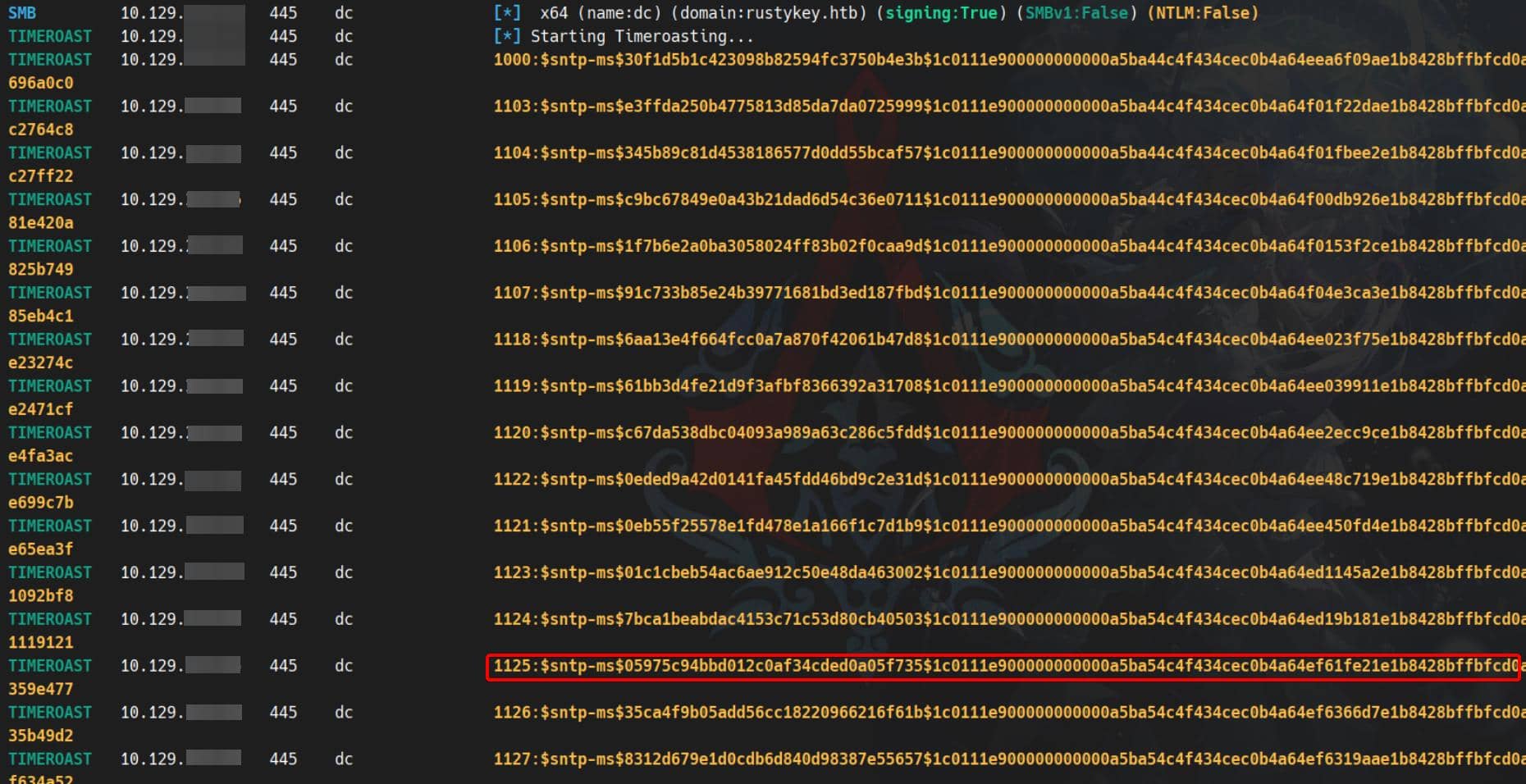
Task: Click the wrapped hash tail "c27ff22"
Action: click(41, 176)
